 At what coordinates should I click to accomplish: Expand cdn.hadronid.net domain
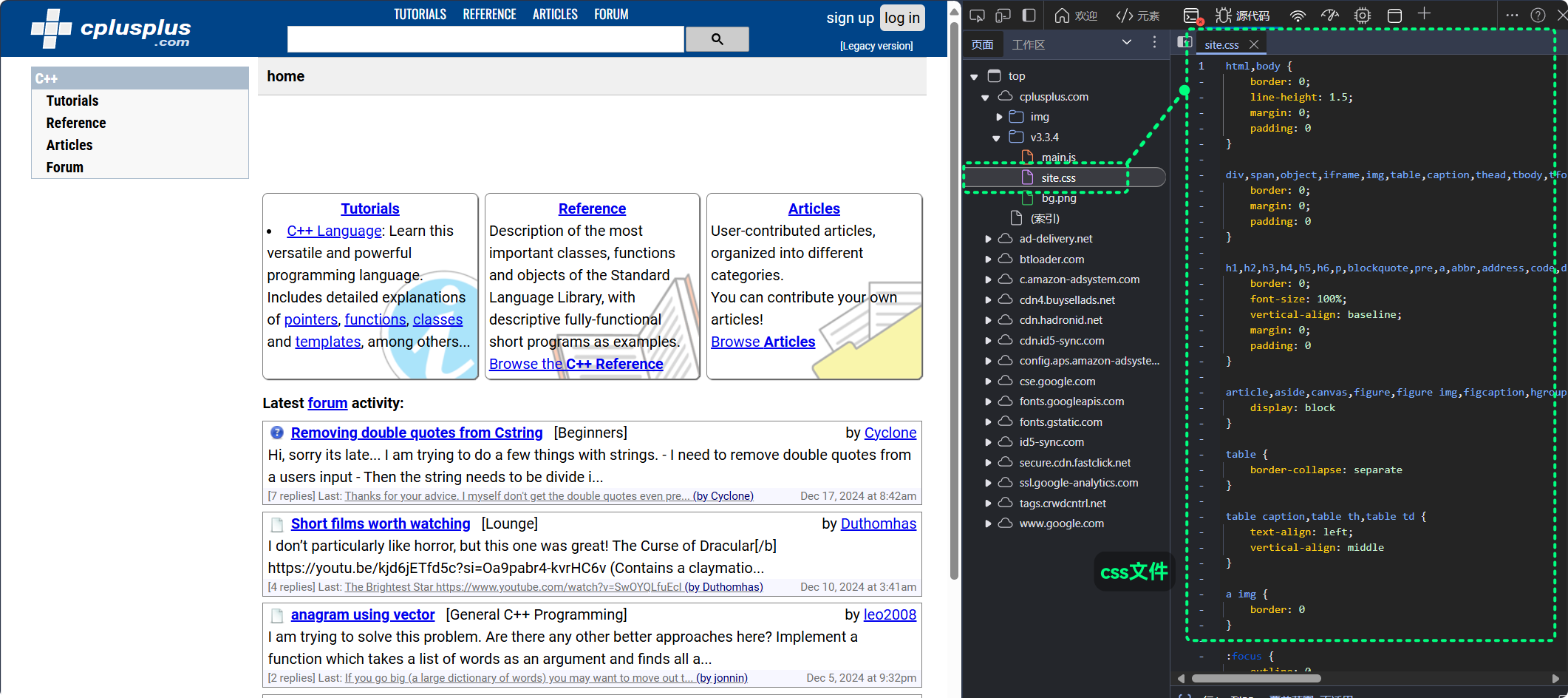[988, 320]
